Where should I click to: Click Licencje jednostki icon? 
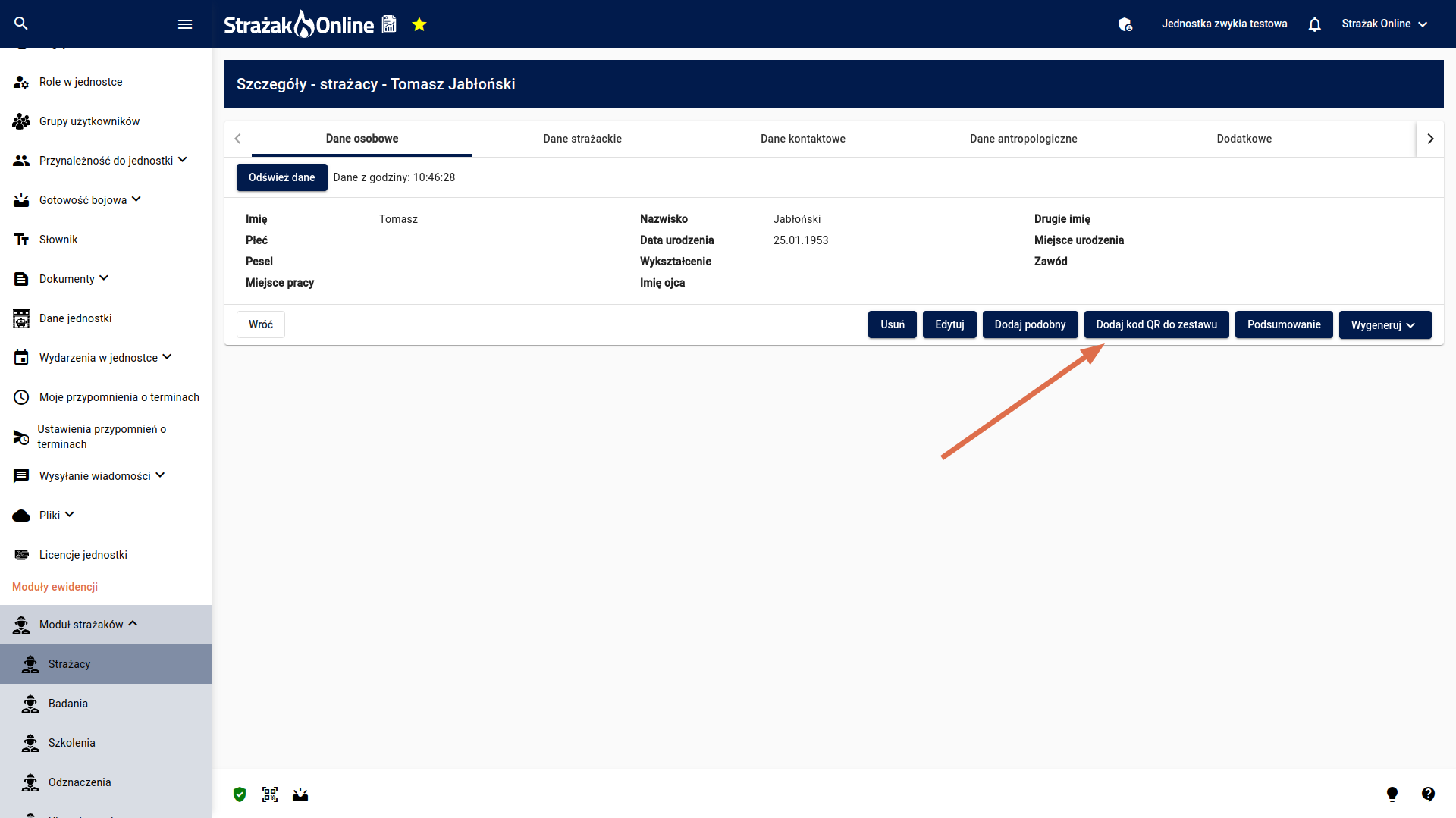click(x=21, y=555)
